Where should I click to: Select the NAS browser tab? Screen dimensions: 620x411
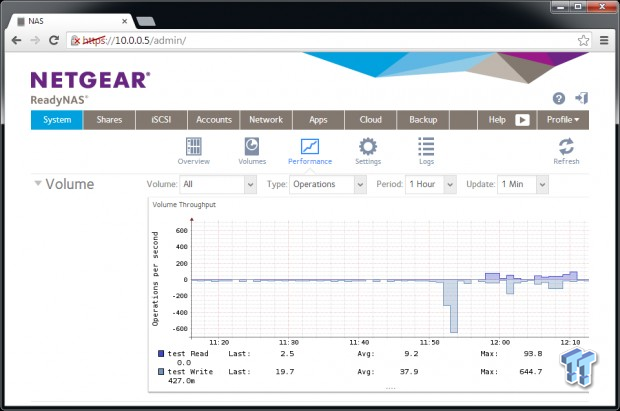pos(71,21)
